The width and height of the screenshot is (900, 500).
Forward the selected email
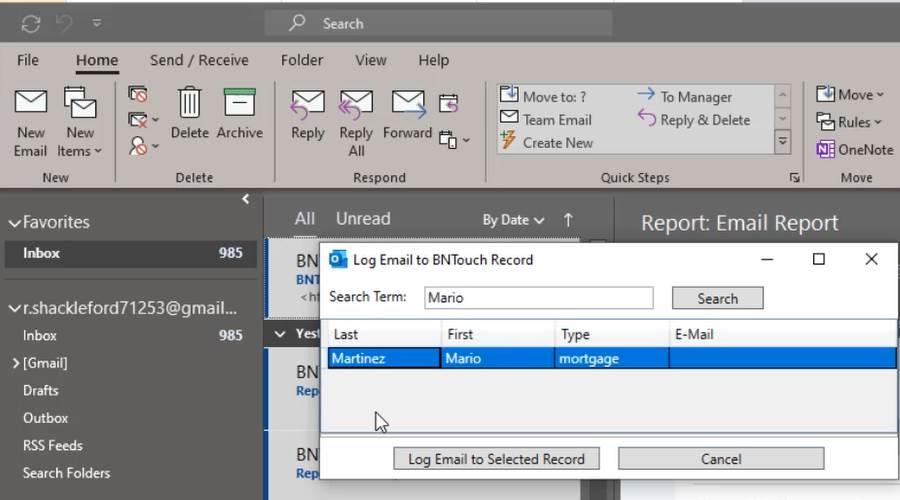click(x=408, y=115)
